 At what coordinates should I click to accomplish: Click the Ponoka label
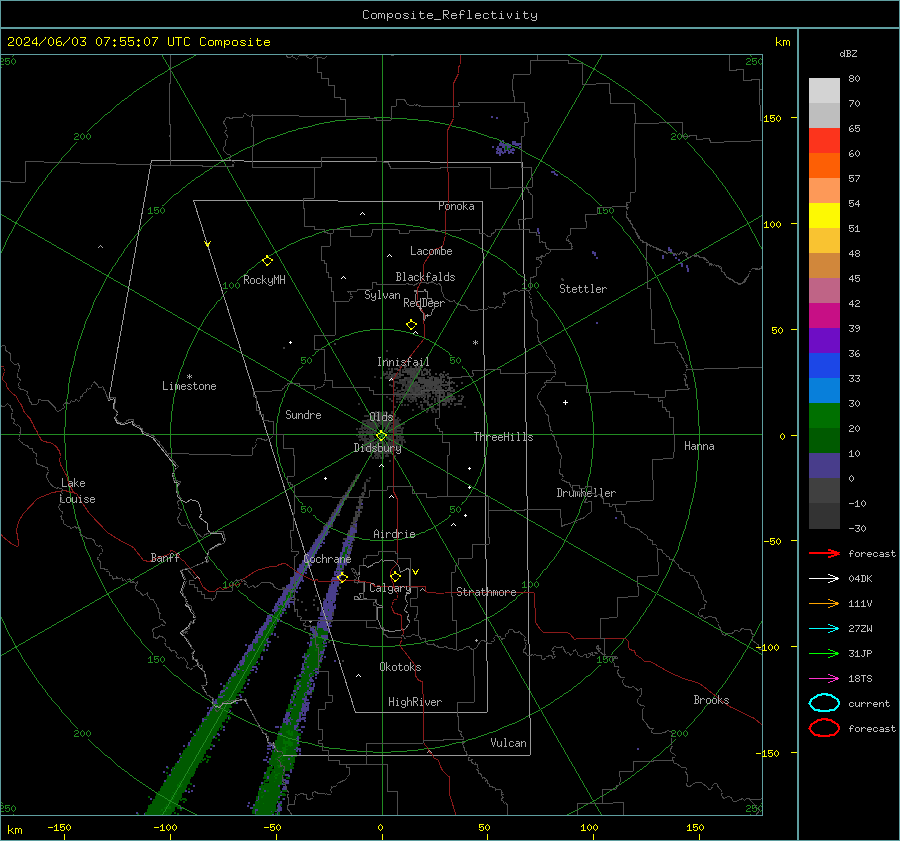[x=456, y=206]
